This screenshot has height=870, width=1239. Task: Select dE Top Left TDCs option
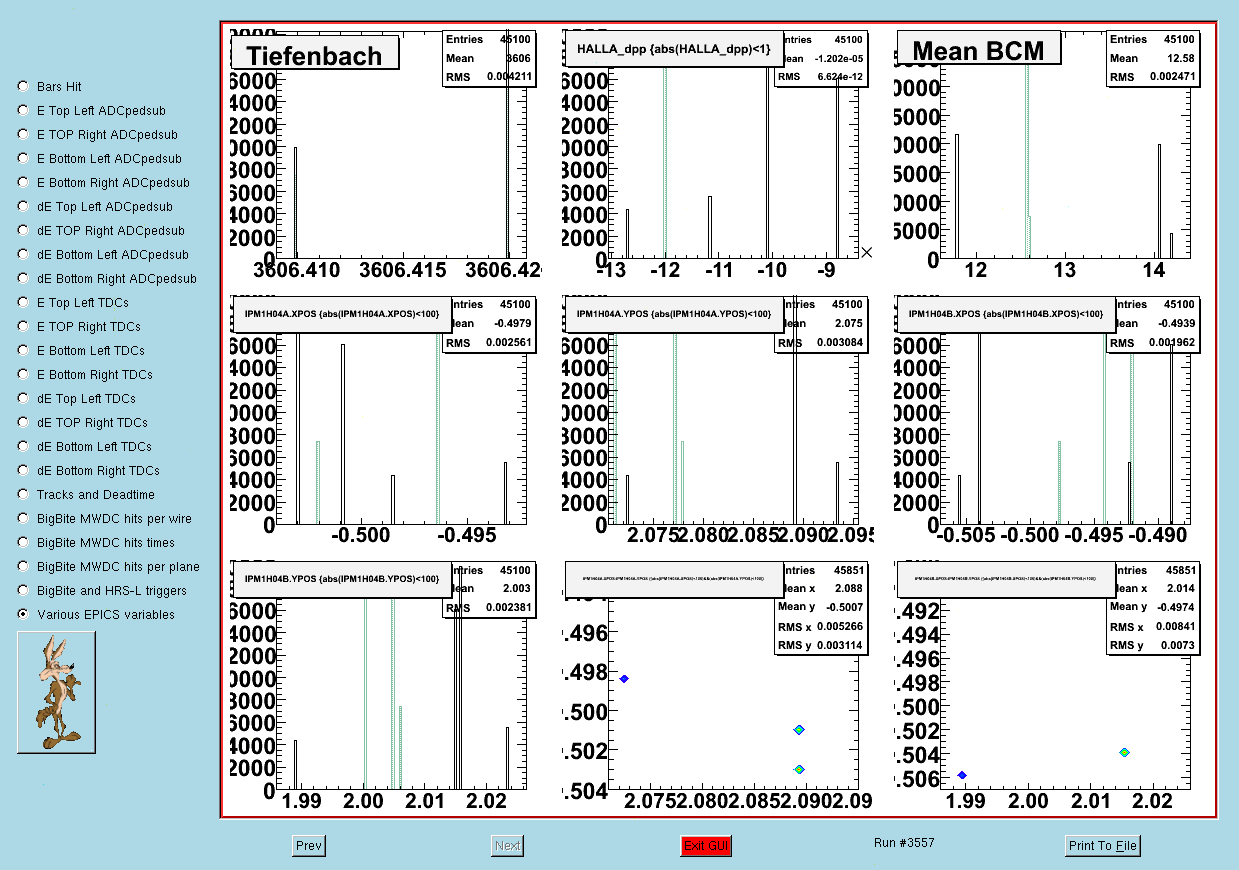(x=23, y=399)
